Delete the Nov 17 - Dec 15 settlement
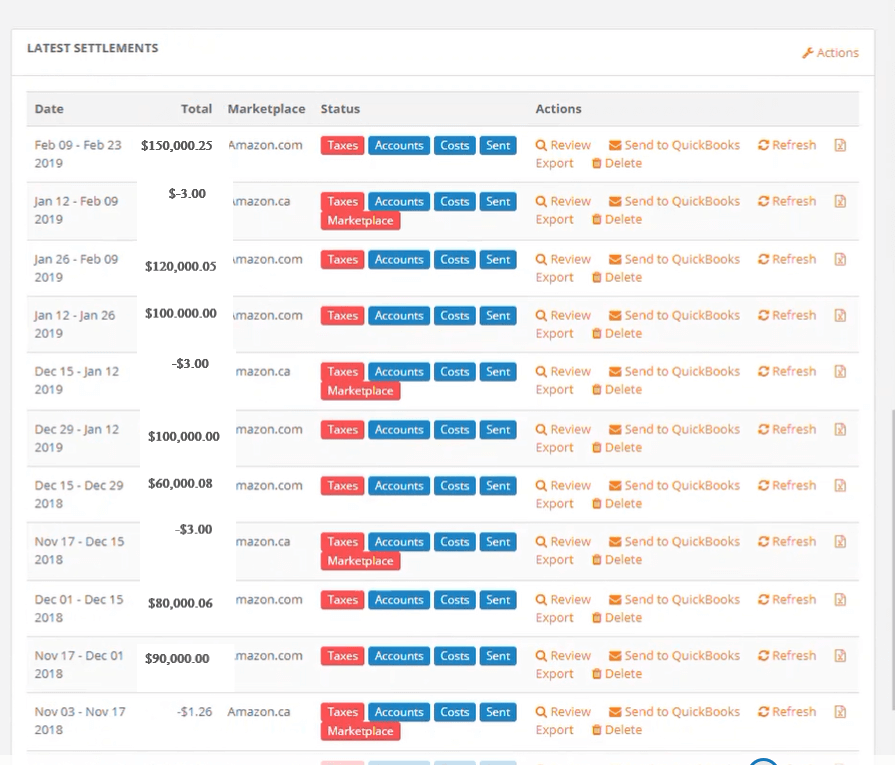 click(x=617, y=559)
